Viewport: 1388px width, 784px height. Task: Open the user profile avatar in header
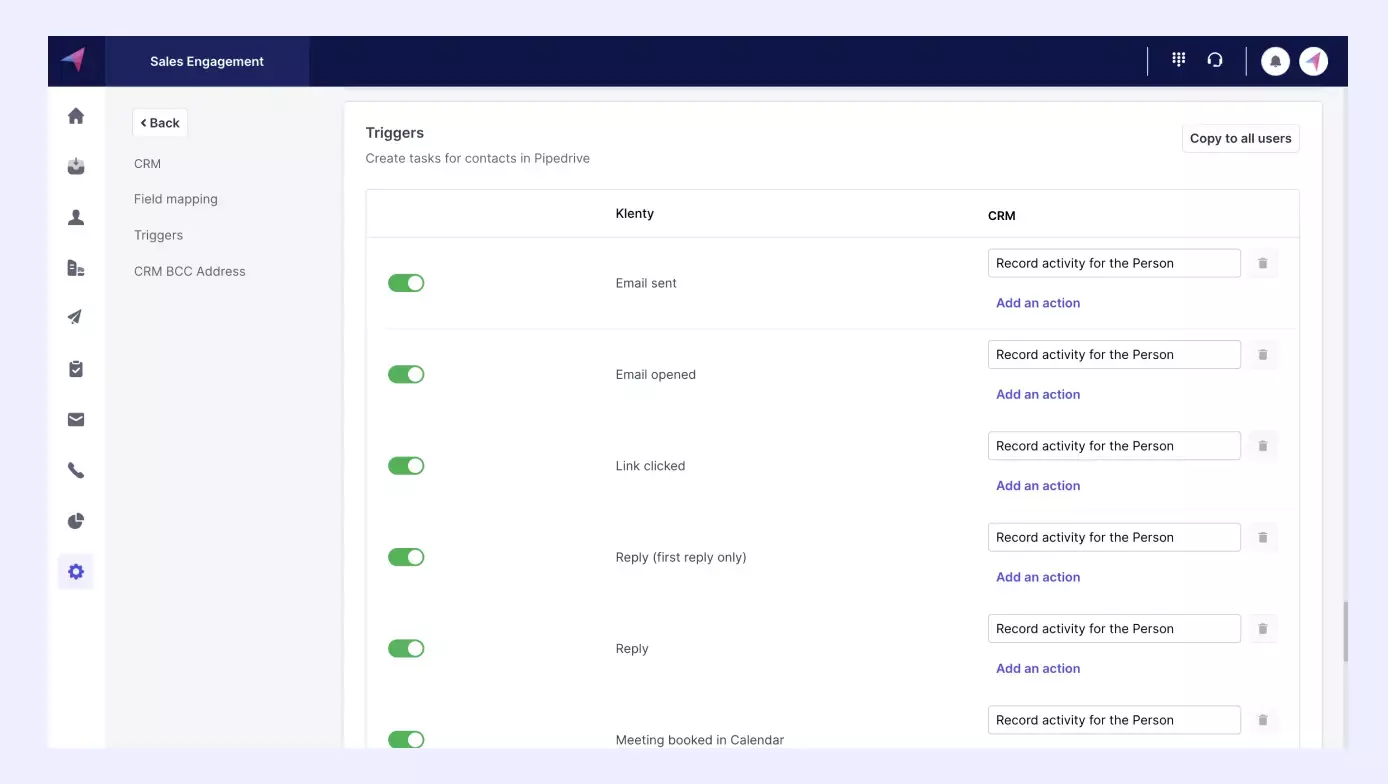[x=1314, y=61]
